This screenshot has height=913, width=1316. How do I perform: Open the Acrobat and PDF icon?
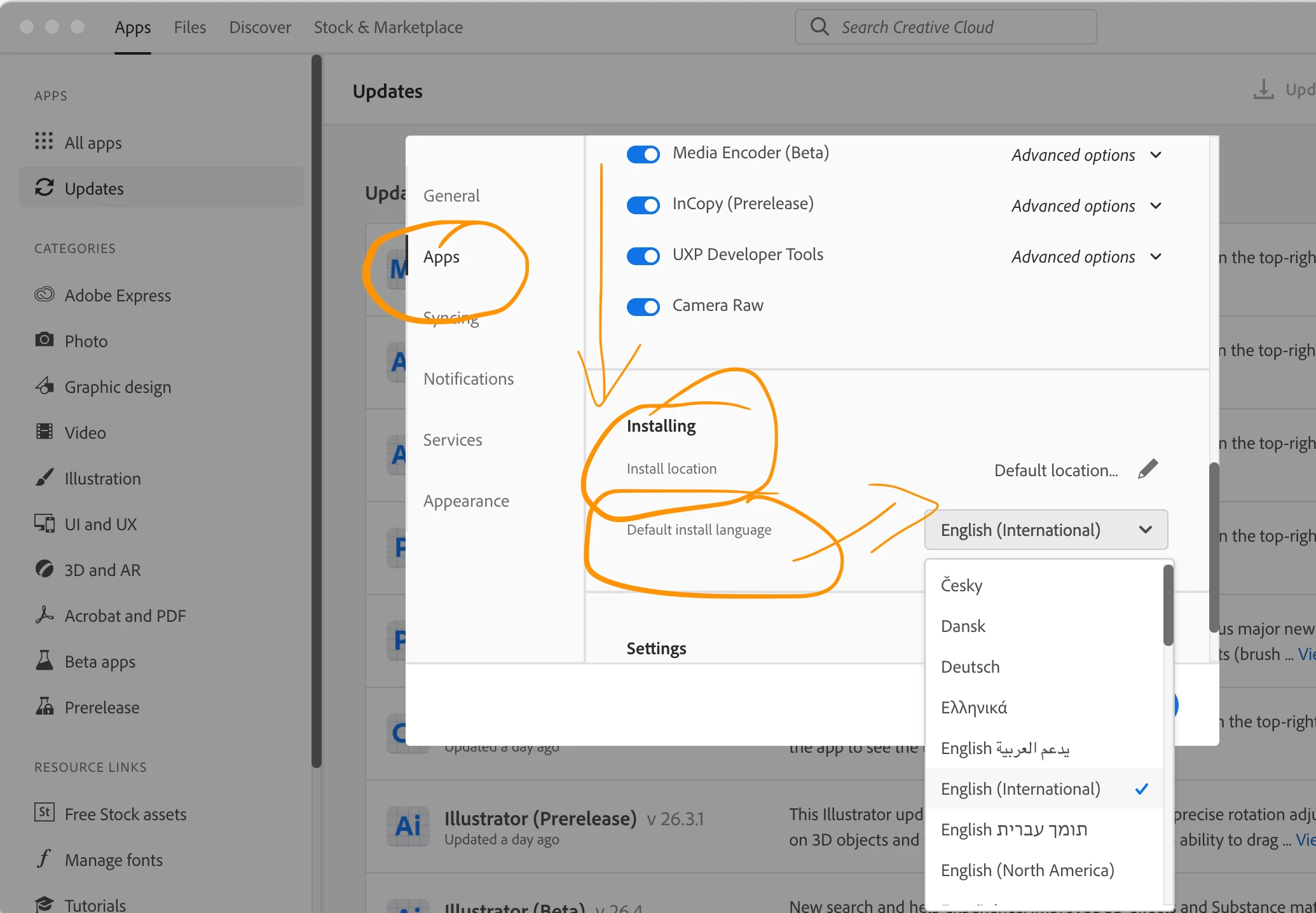(44, 615)
